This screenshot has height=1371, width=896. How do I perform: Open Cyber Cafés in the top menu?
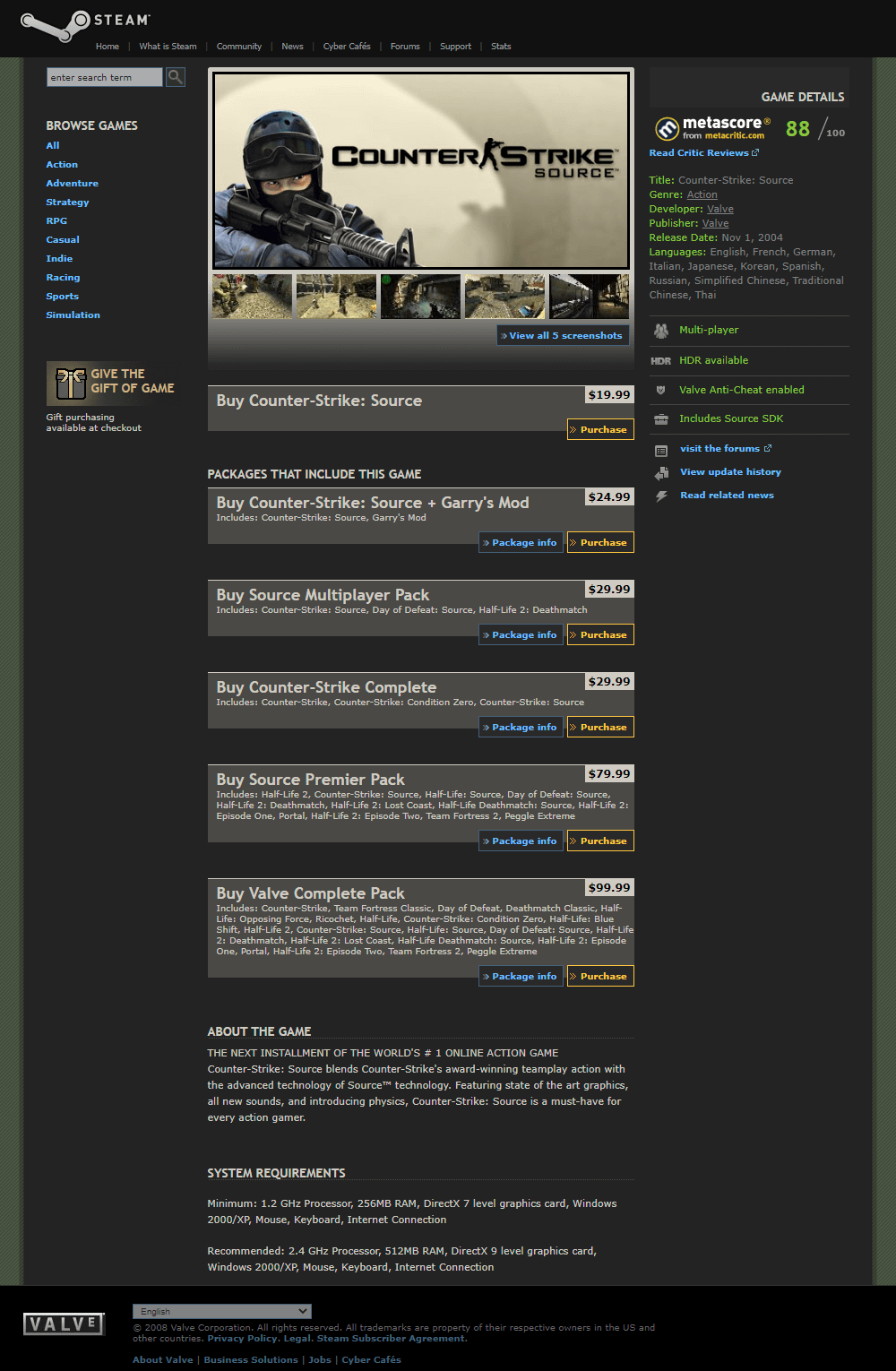[x=347, y=47]
